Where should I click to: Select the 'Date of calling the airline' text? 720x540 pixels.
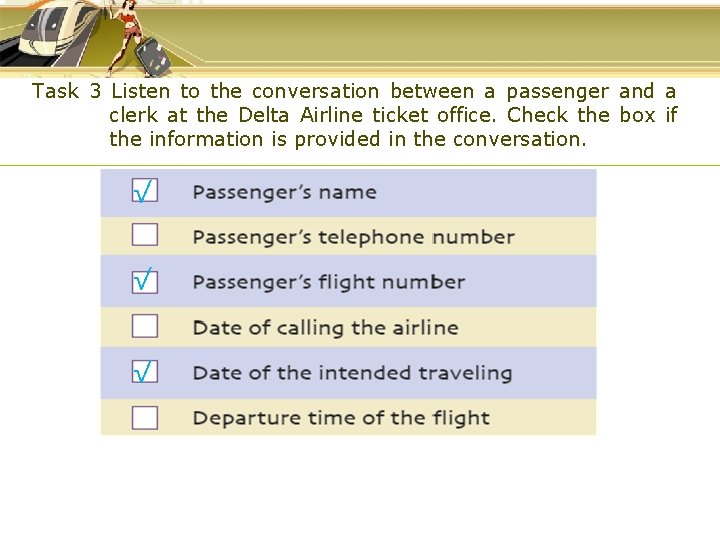click(x=325, y=327)
